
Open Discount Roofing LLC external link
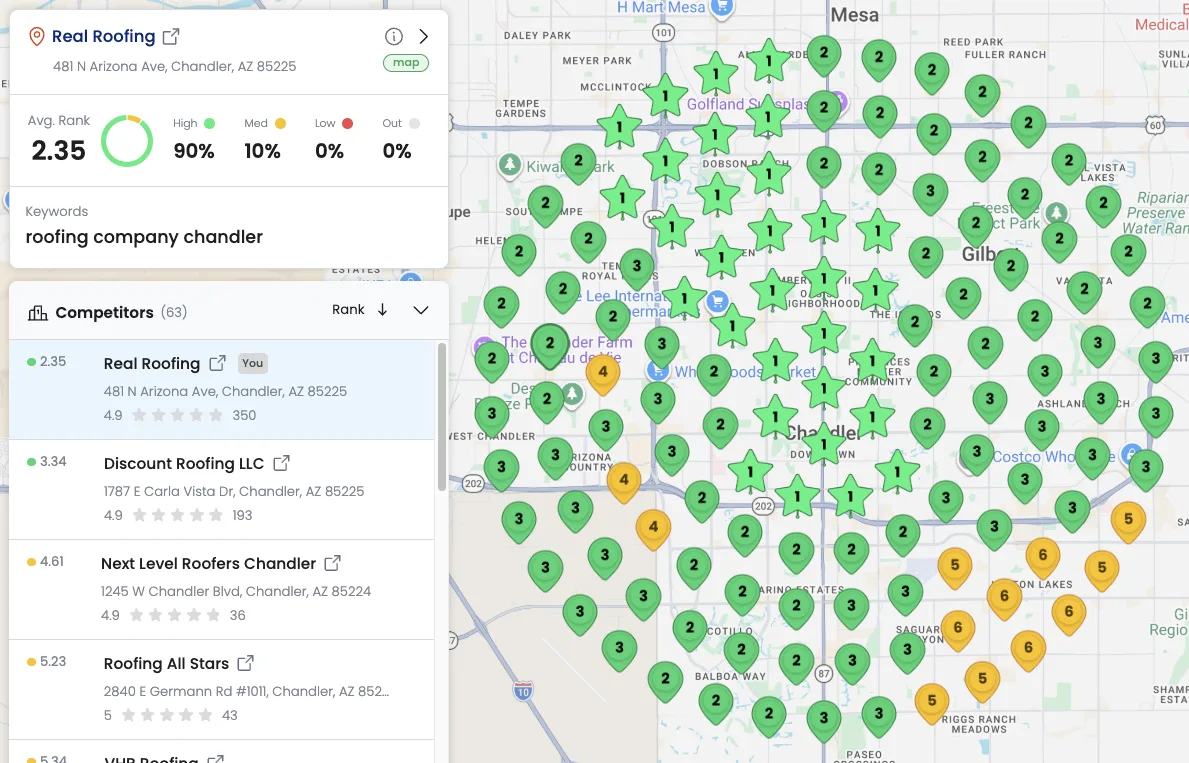(x=281, y=463)
